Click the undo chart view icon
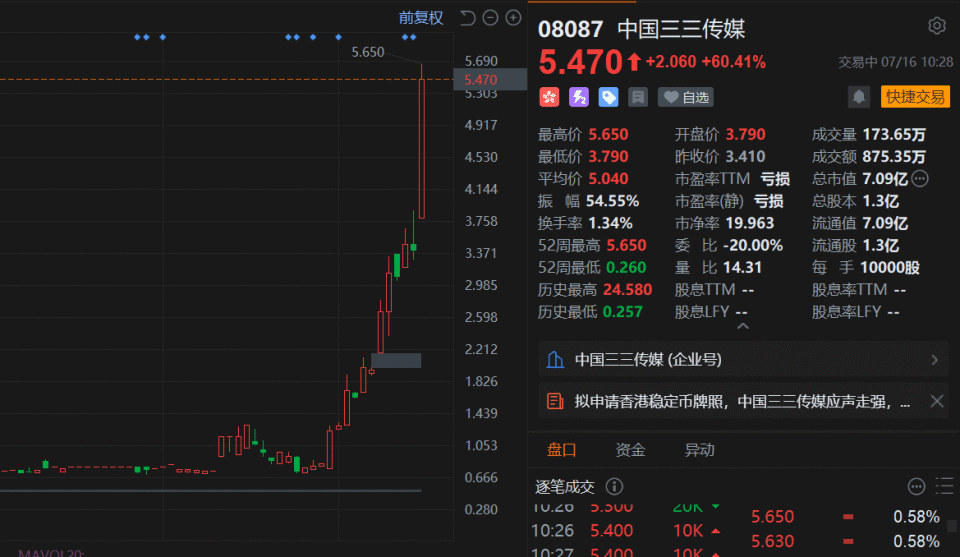The image size is (960, 557). click(x=467, y=18)
